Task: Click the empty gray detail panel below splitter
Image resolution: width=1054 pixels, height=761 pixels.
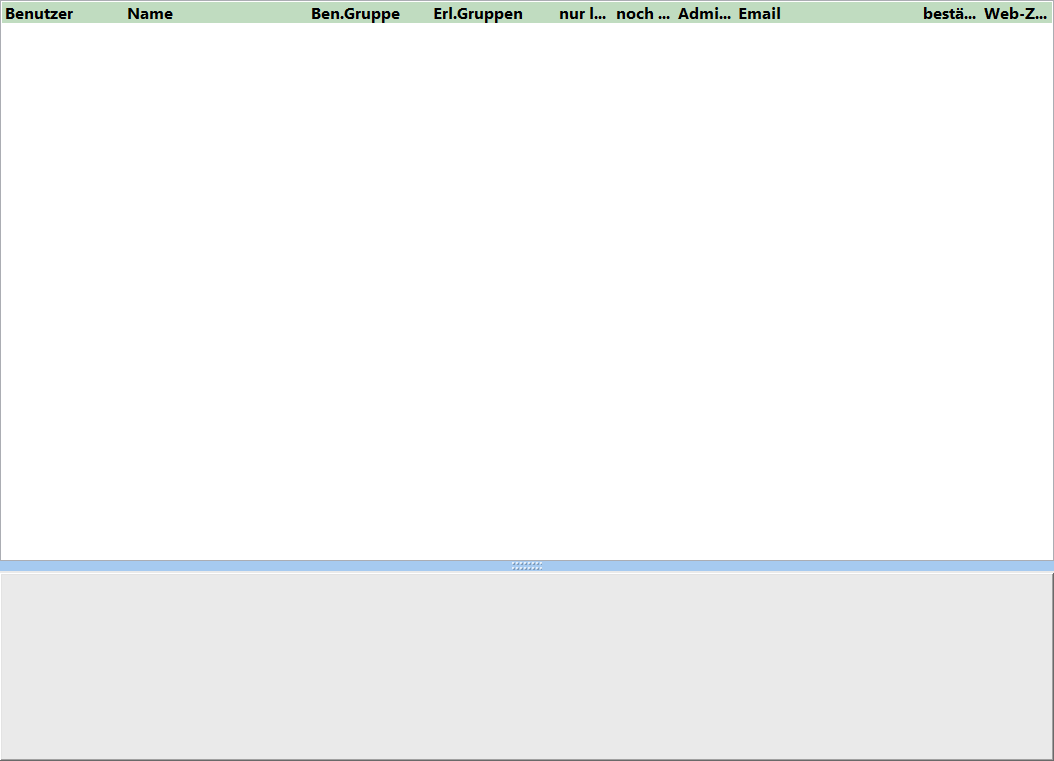Action: pos(527,665)
